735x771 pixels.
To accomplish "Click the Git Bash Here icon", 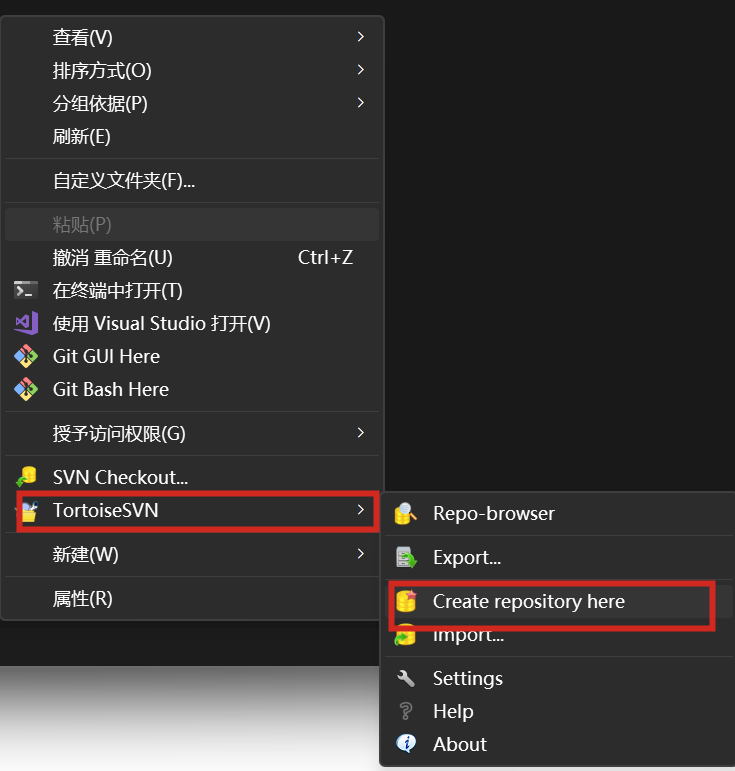I will [26, 390].
